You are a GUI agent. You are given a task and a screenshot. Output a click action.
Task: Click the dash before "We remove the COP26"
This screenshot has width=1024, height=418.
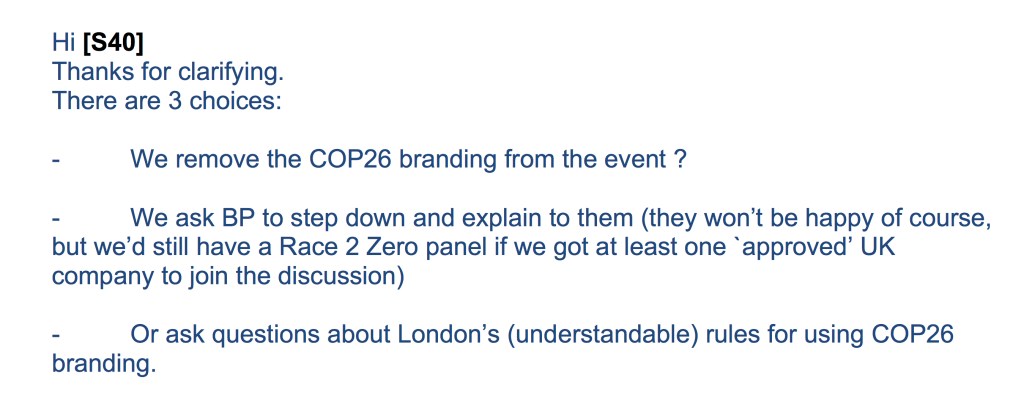point(56,159)
